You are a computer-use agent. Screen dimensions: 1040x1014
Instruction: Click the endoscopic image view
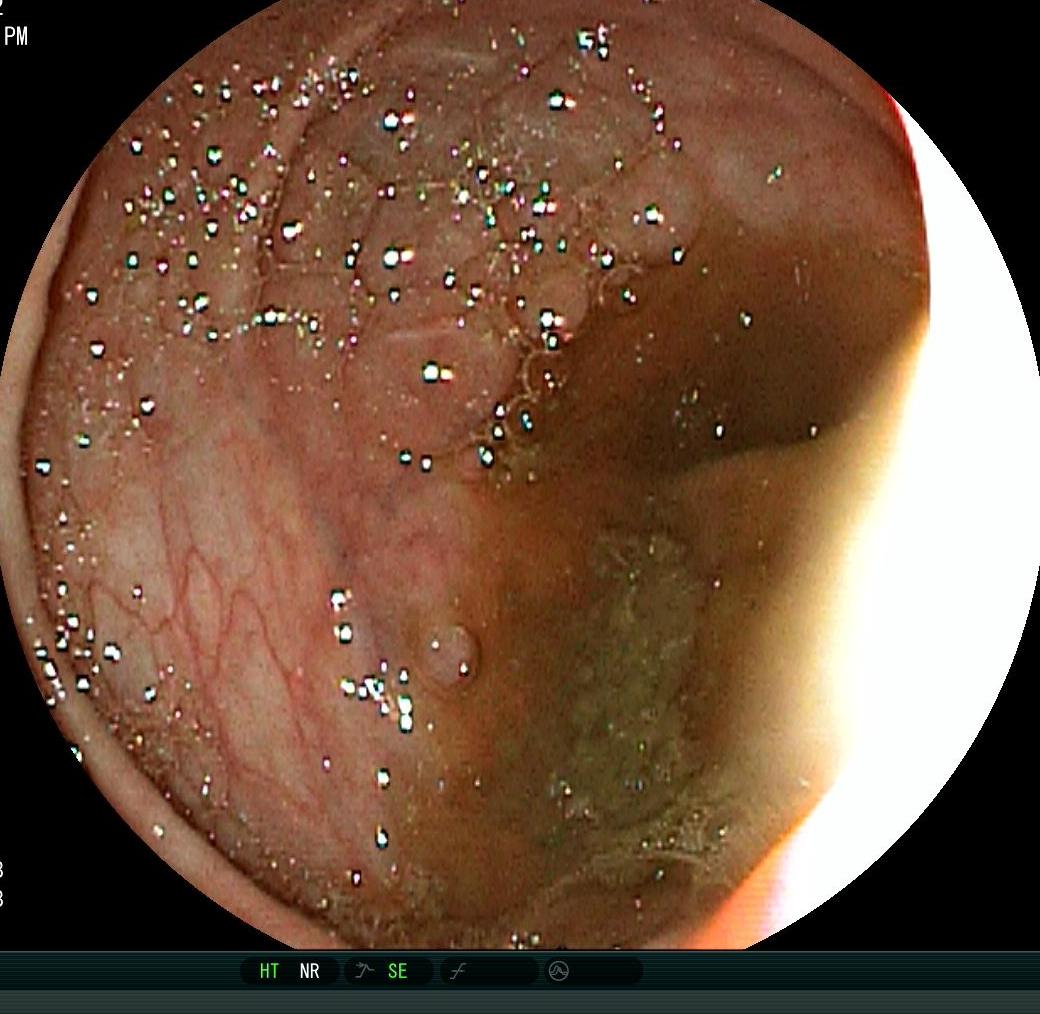520,474
